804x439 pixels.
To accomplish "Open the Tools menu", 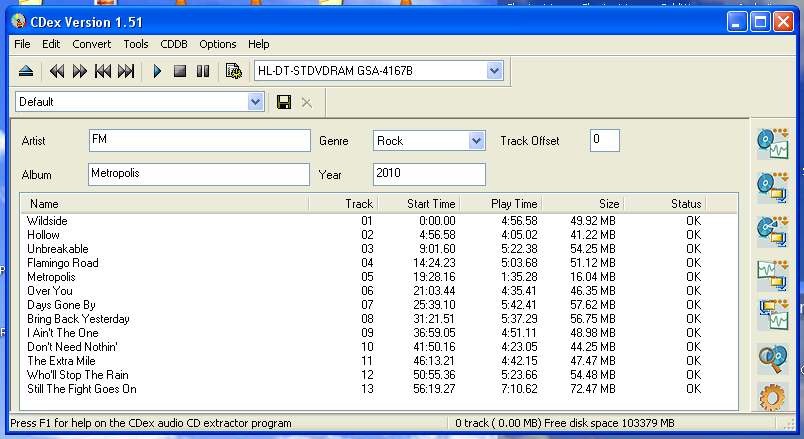I will click(136, 44).
